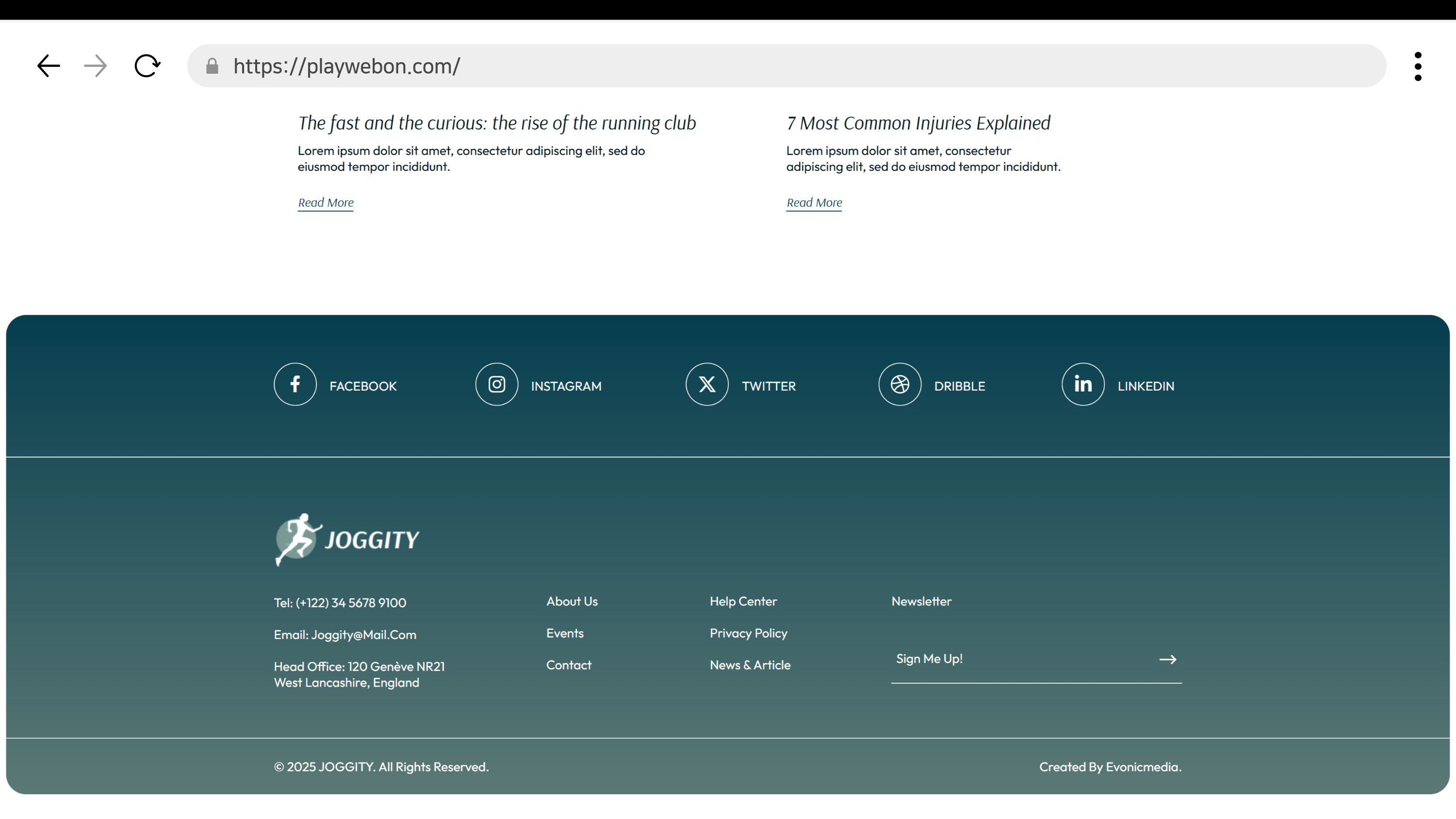The width and height of the screenshot is (1456, 819).
Task: Click the Joggity footer logo
Action: click(x=347, y=540)
